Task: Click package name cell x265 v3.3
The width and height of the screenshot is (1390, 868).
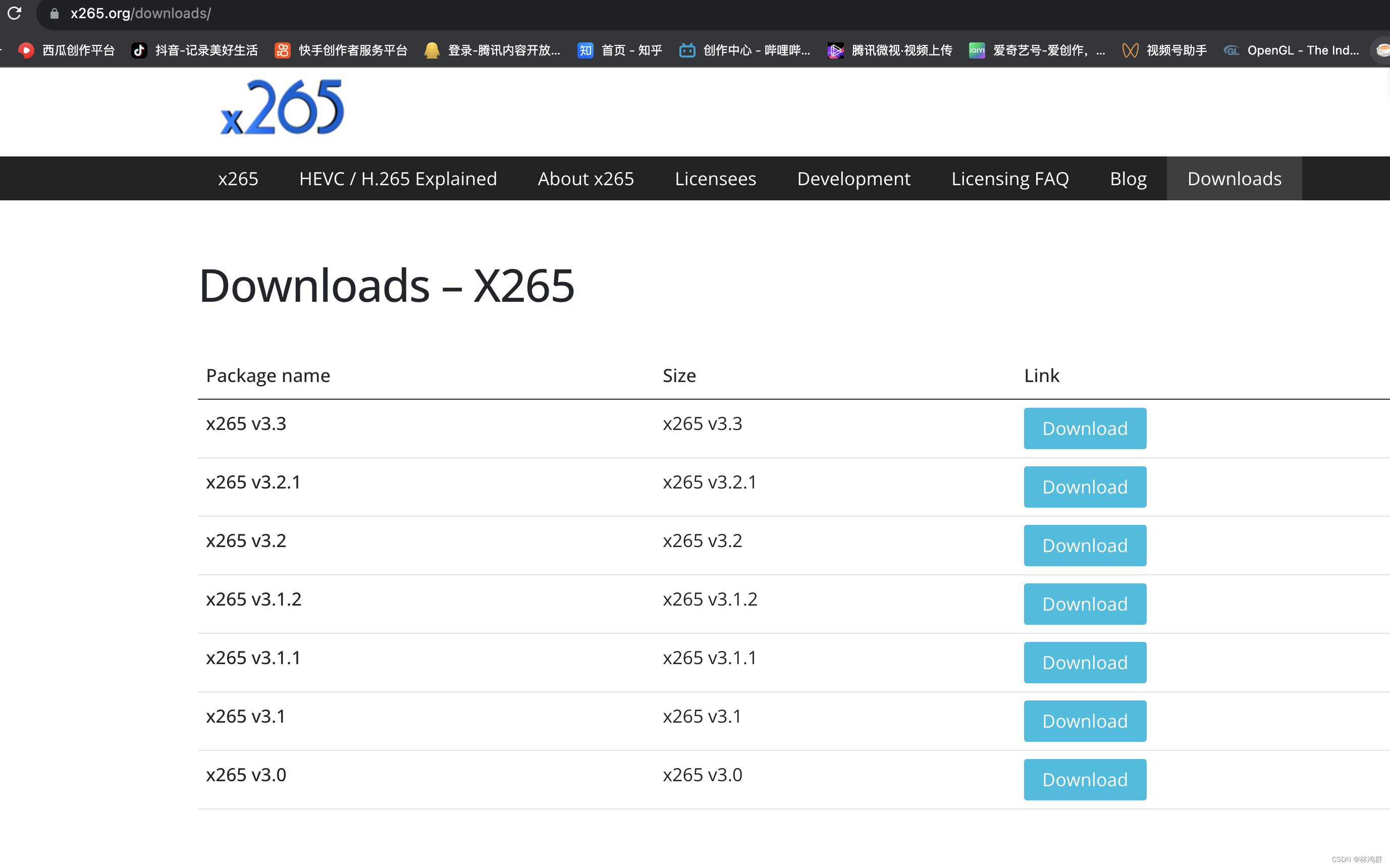Action: click(246, 424)
